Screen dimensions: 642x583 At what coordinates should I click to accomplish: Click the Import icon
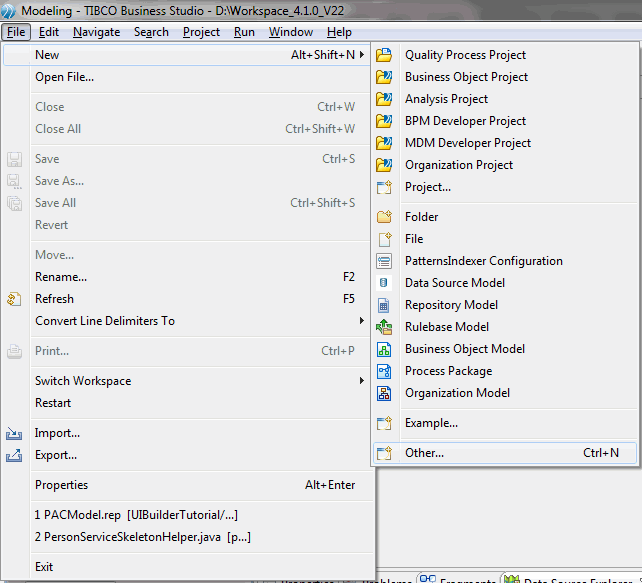click(14, 433)
